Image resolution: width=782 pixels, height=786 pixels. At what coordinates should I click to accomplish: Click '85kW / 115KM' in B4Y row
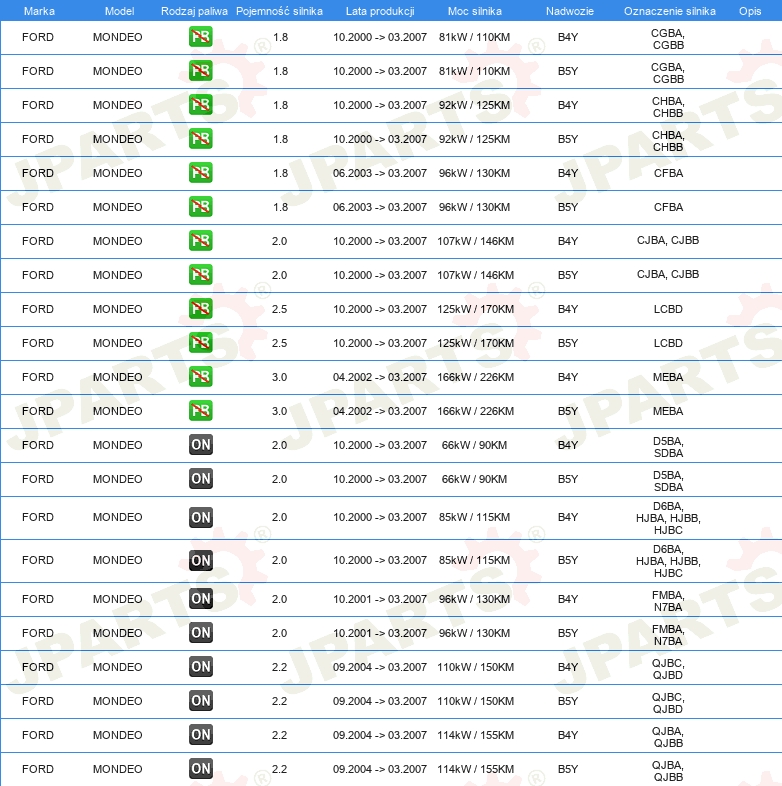474,517
